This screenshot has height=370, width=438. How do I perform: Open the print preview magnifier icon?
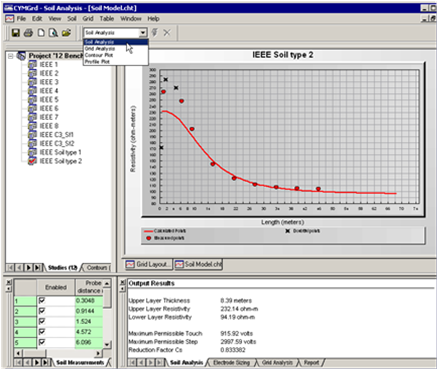(53, 33)
